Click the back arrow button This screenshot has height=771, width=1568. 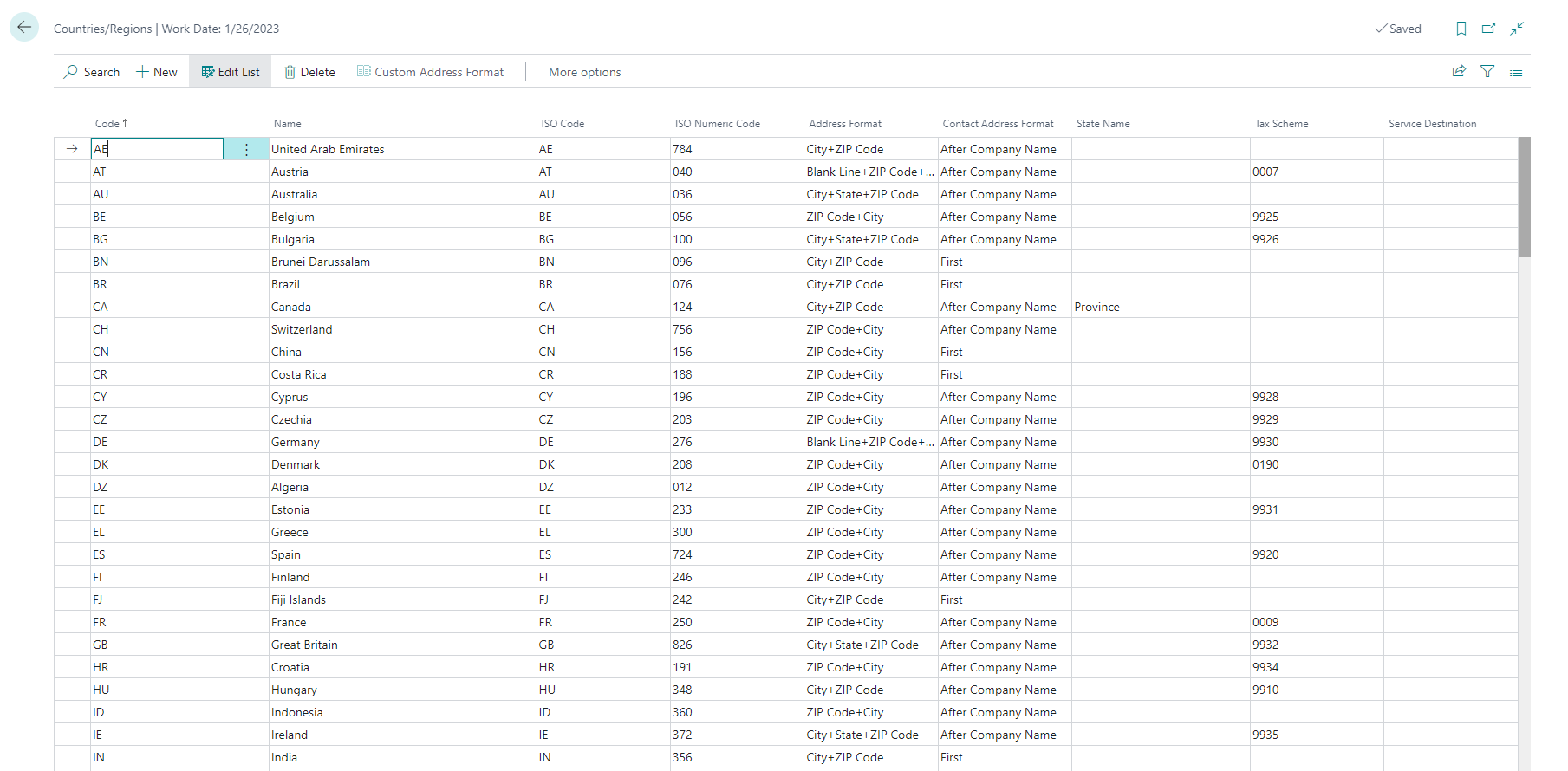24,28
